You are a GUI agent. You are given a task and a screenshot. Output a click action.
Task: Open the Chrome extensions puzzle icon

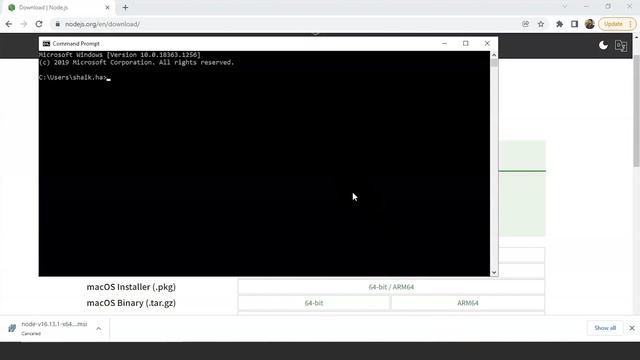click(560, 24)
